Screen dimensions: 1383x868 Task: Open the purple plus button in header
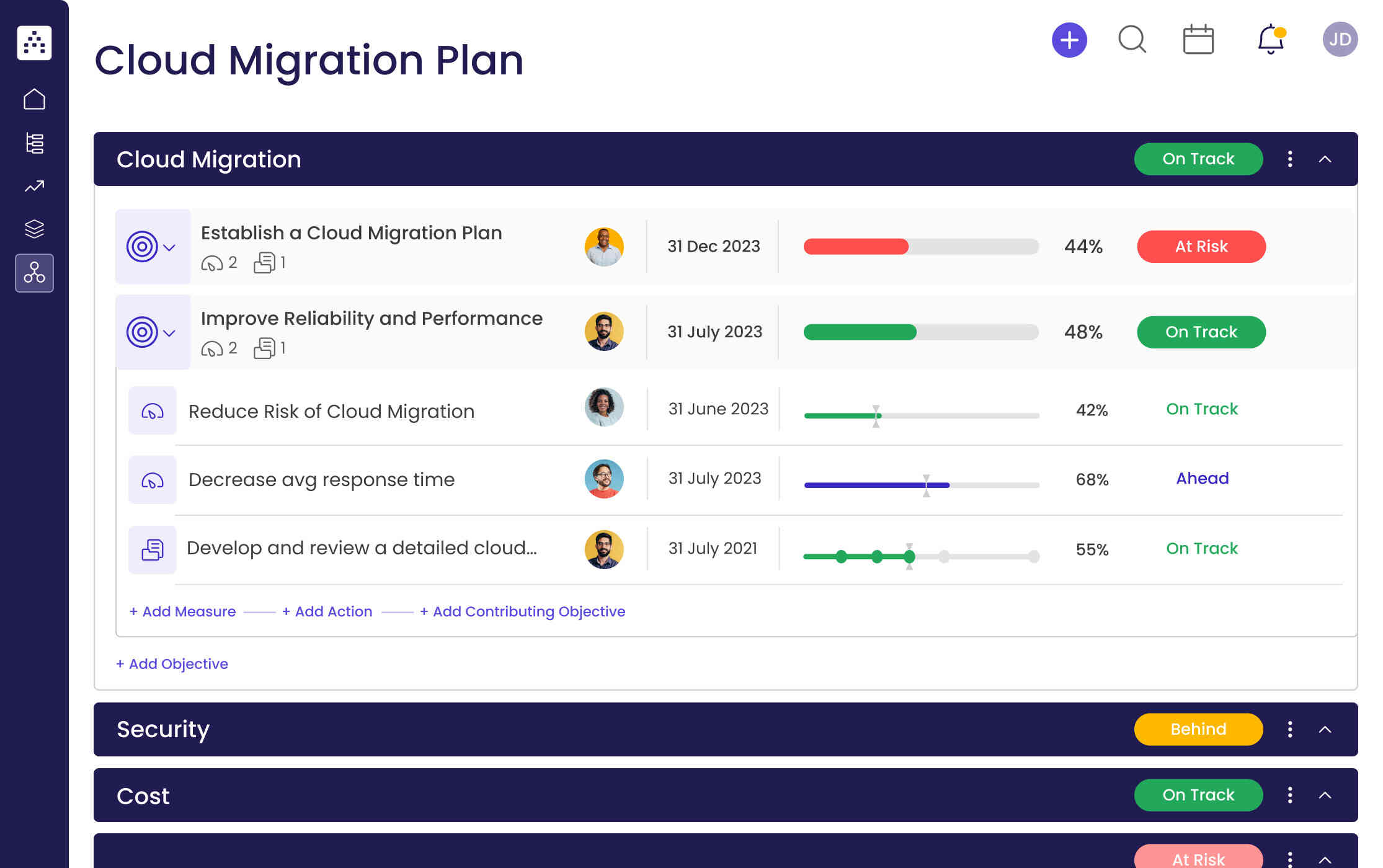pos(1069,39)
